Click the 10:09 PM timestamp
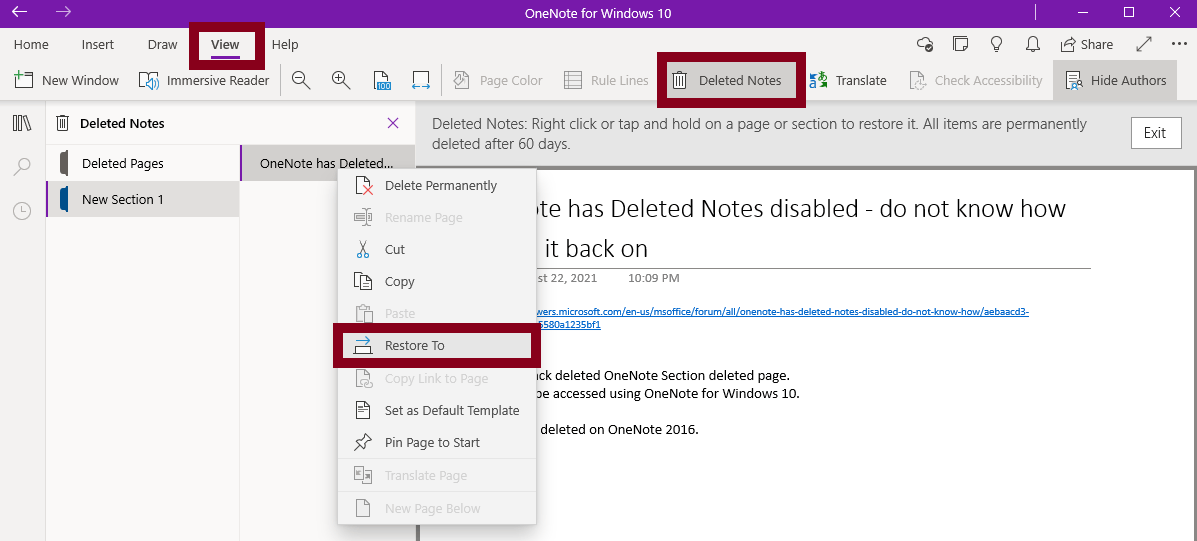 (653, 278)
